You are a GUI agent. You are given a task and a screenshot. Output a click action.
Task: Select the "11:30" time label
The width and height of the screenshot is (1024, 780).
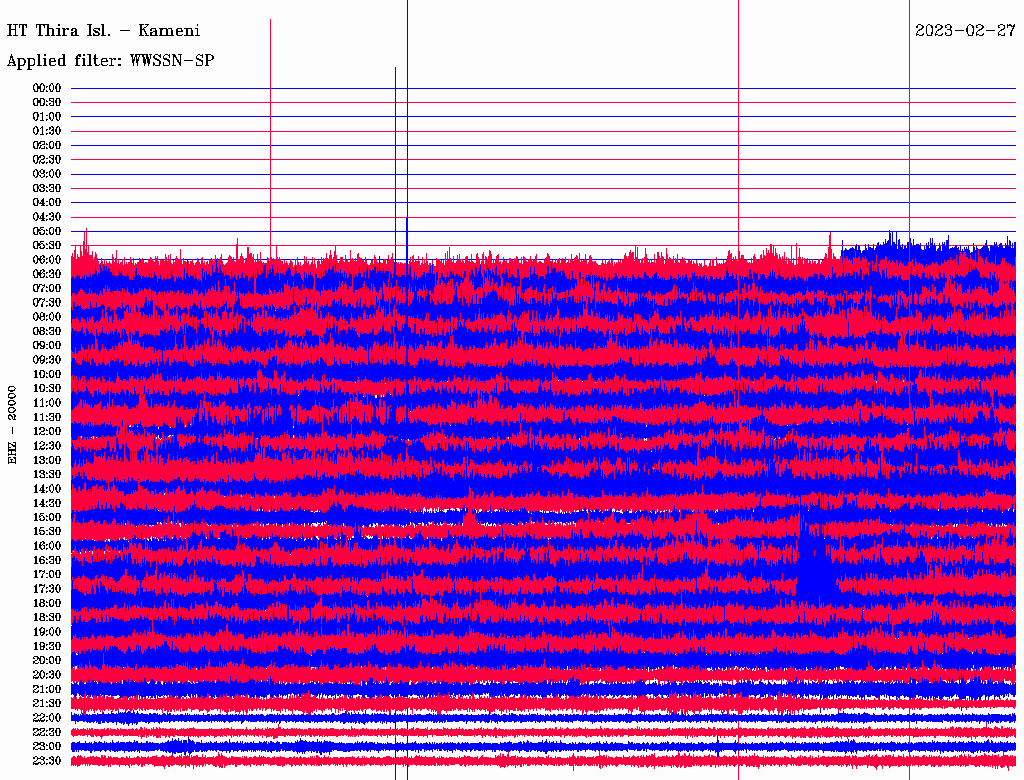click(x=47, y=417)
